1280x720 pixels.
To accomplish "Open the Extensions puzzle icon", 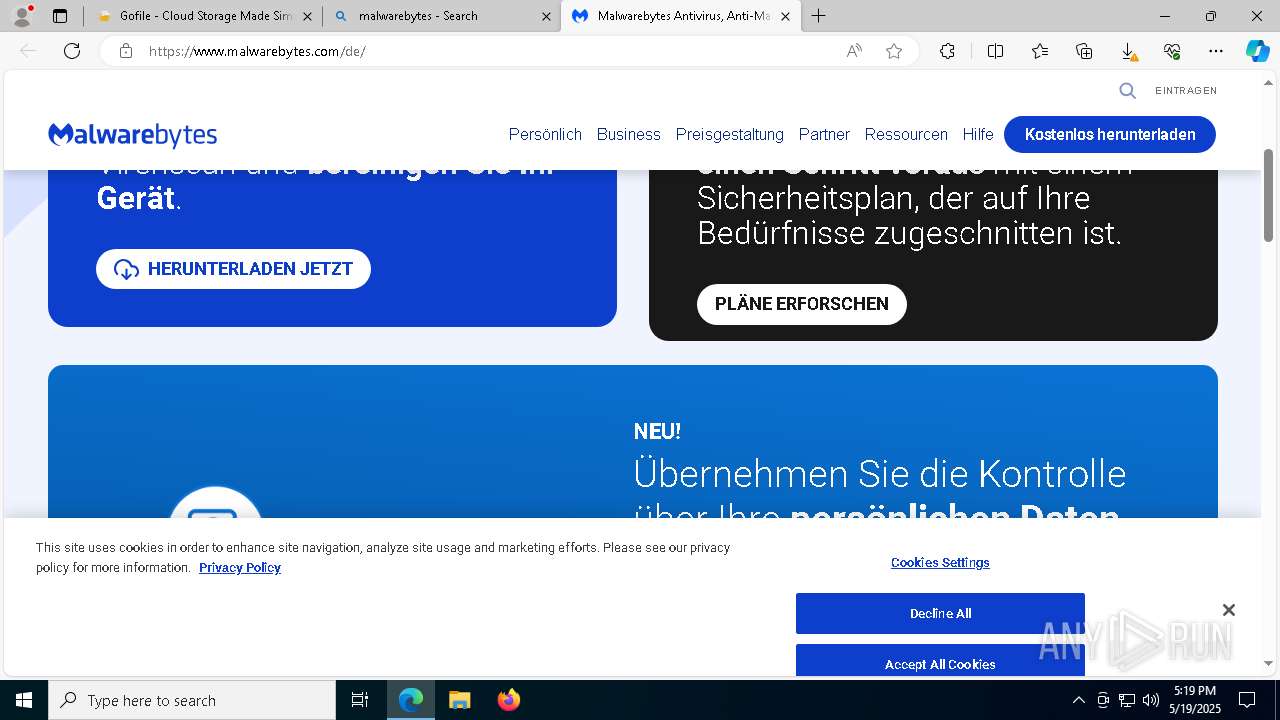I will click(947, 51).
